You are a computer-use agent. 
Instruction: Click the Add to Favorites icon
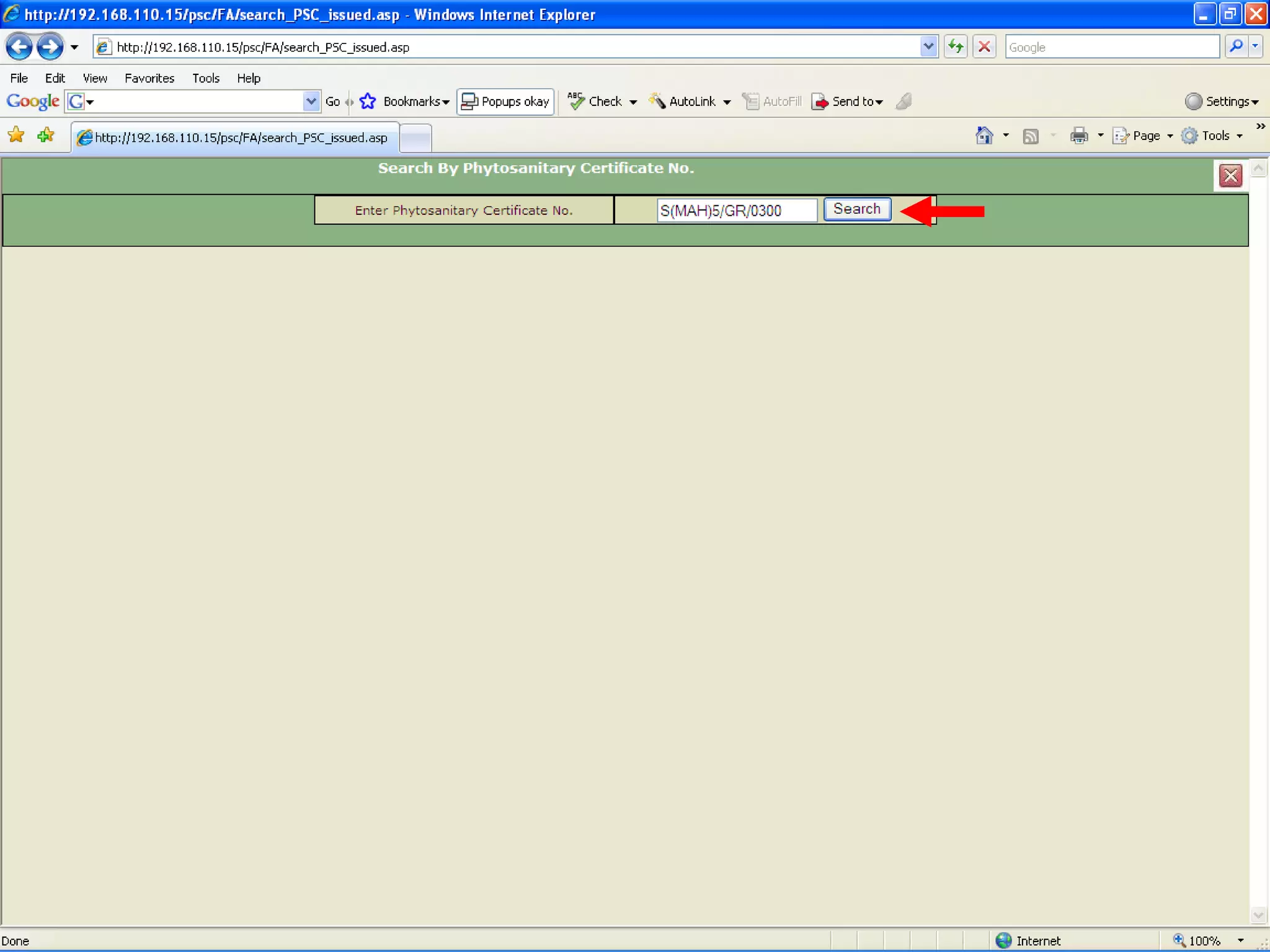click(46, 136)
